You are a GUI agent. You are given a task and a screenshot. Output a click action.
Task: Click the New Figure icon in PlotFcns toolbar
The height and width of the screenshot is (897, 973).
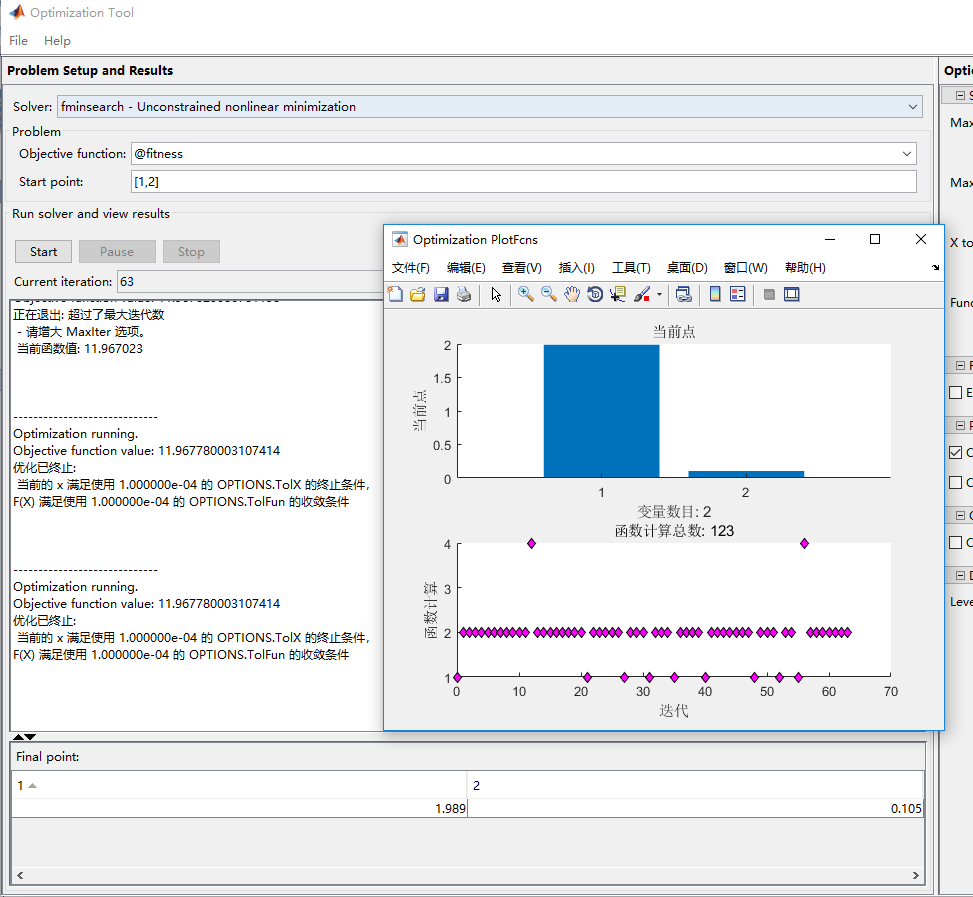click(395, 294)
